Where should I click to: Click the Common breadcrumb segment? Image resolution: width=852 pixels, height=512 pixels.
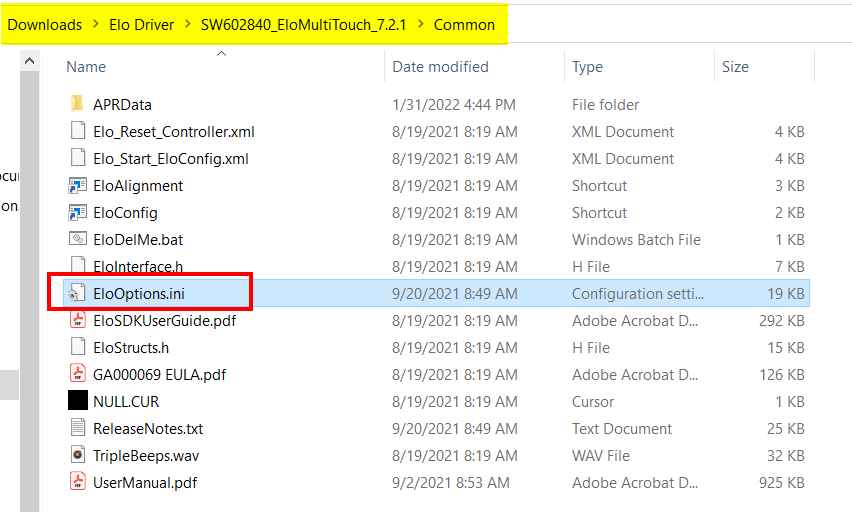tap(464, 24)
